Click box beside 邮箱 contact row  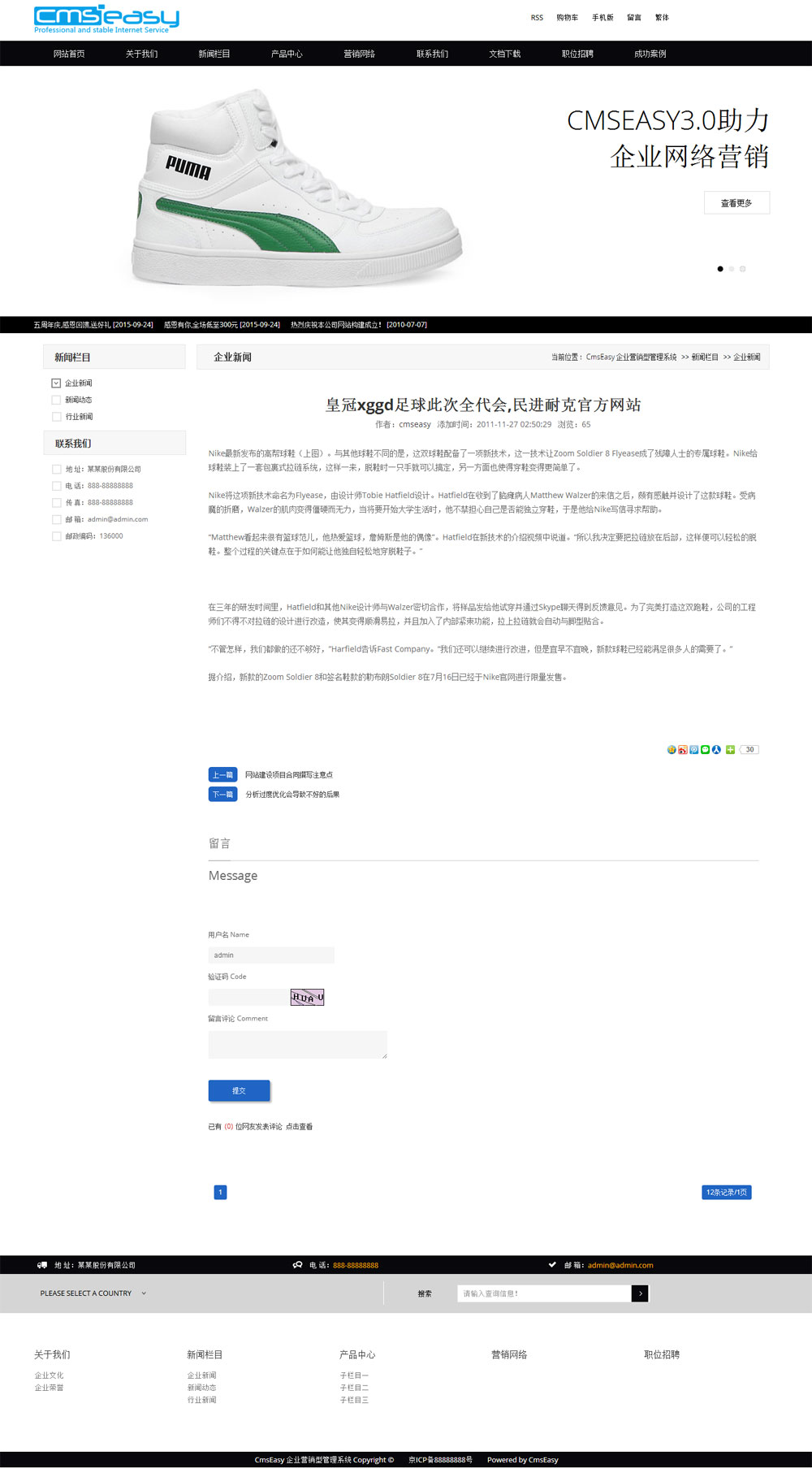(x=56, y=519)
